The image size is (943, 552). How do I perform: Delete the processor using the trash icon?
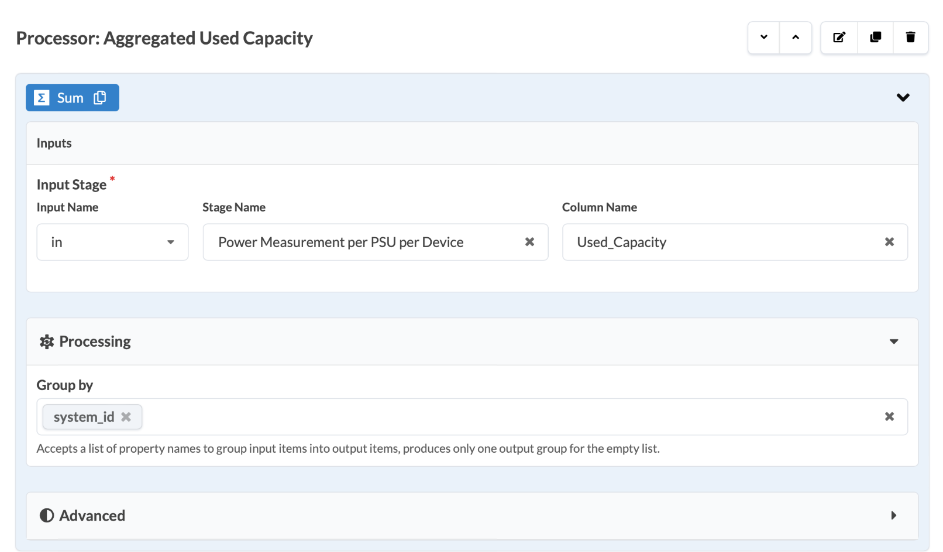pos(910,38)
